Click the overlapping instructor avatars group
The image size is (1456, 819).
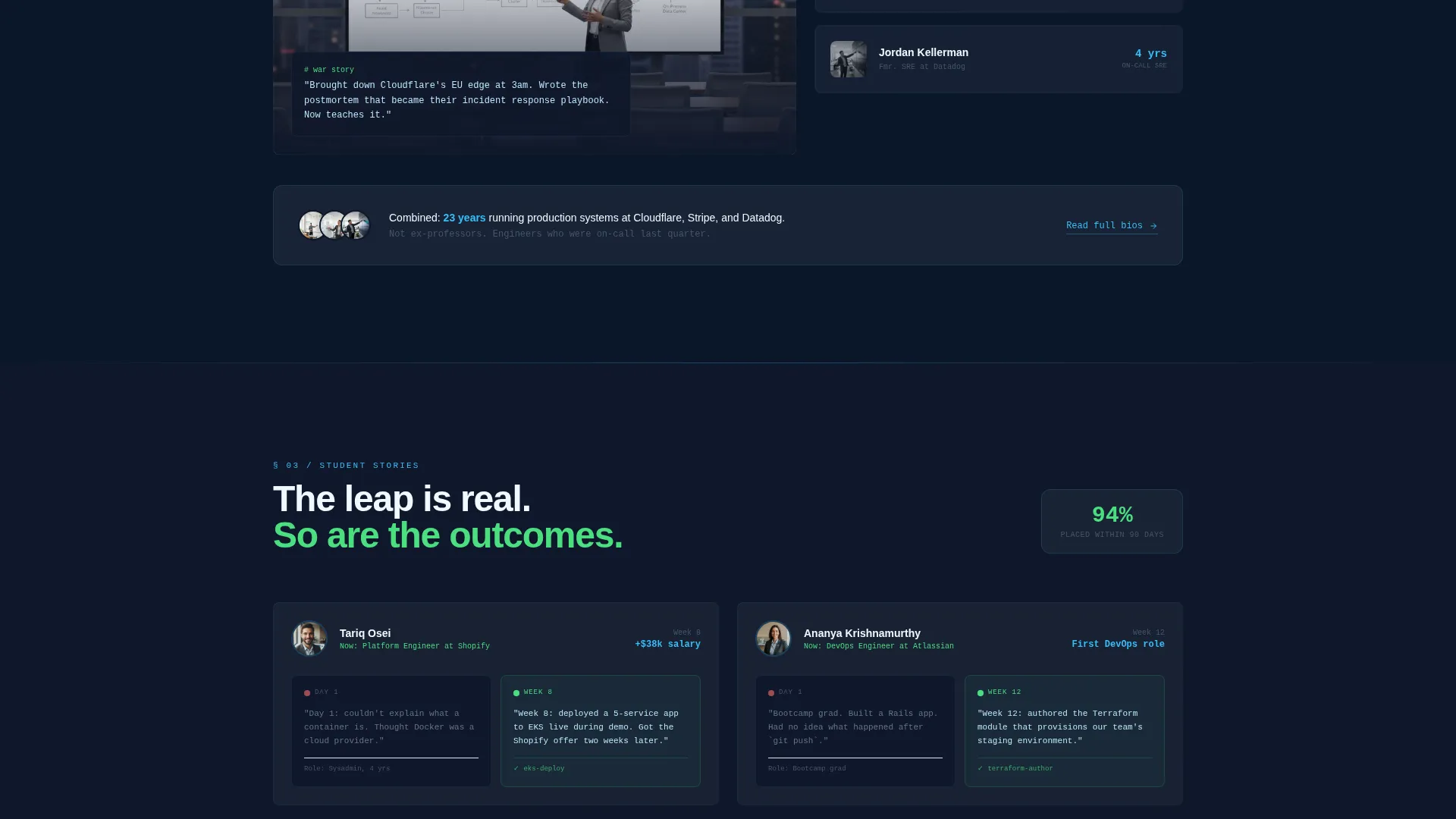pyautogui.click(x=334, y=225)
